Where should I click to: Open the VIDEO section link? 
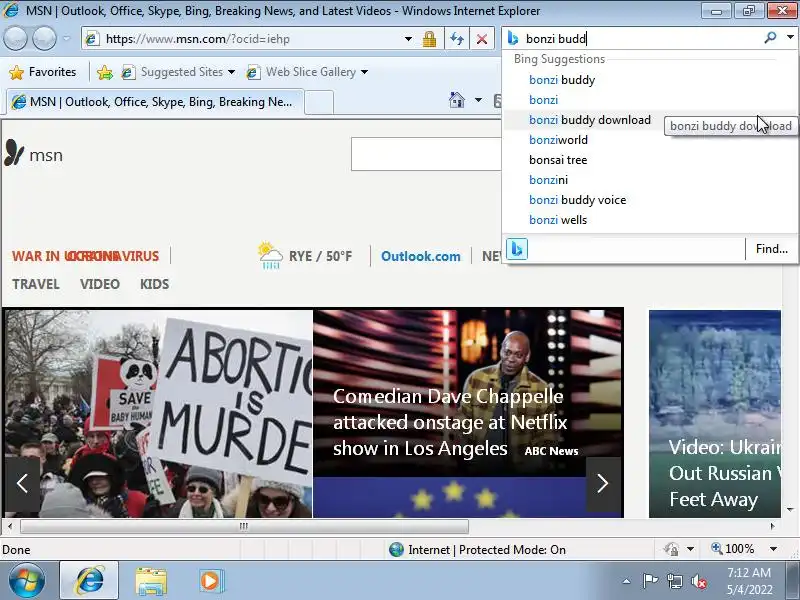pyautogui.click(x=99, y=284)
